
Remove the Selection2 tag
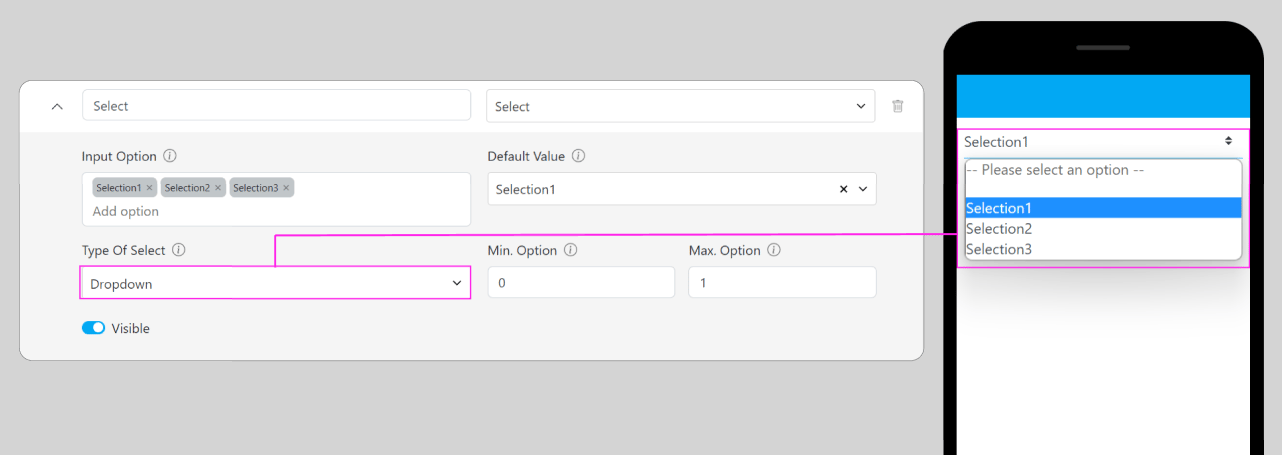218,188
